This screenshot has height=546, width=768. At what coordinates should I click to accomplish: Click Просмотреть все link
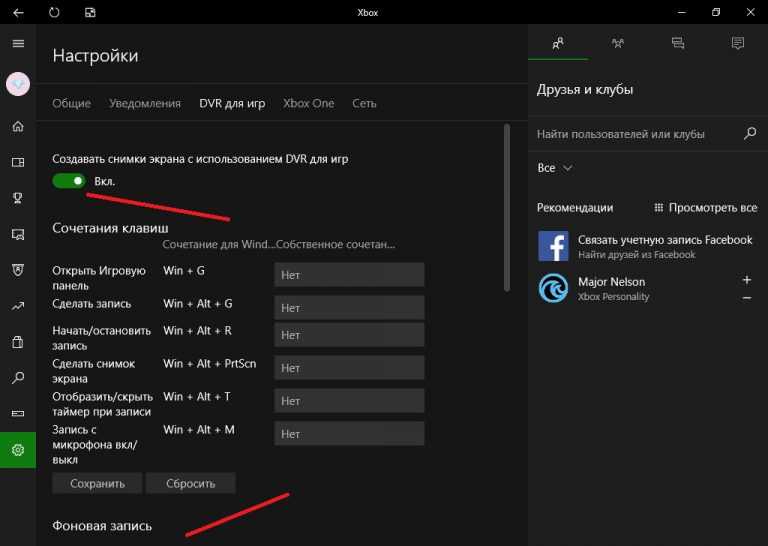706,208
